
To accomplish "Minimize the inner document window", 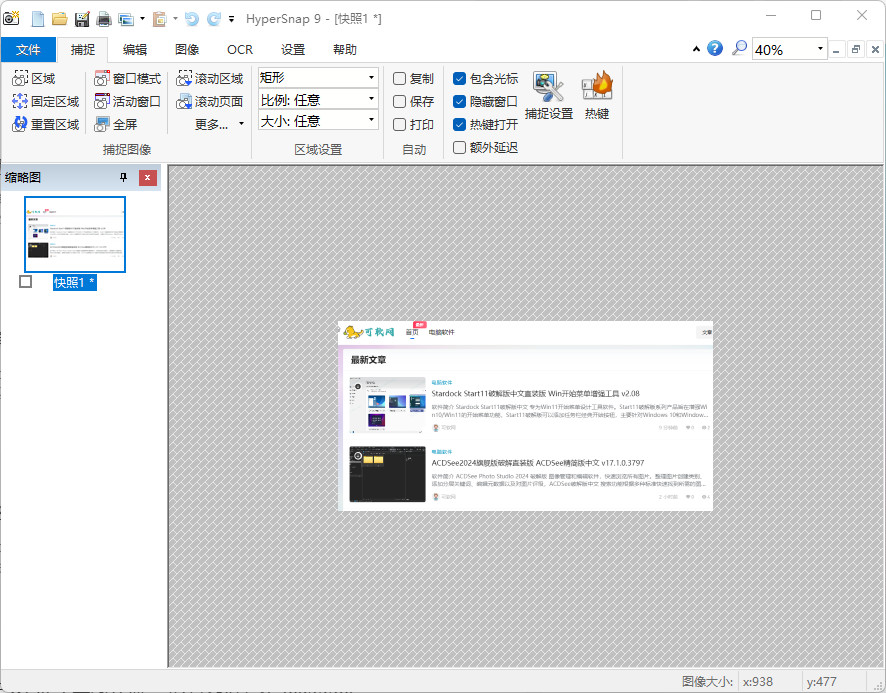I will pos(836,50).
